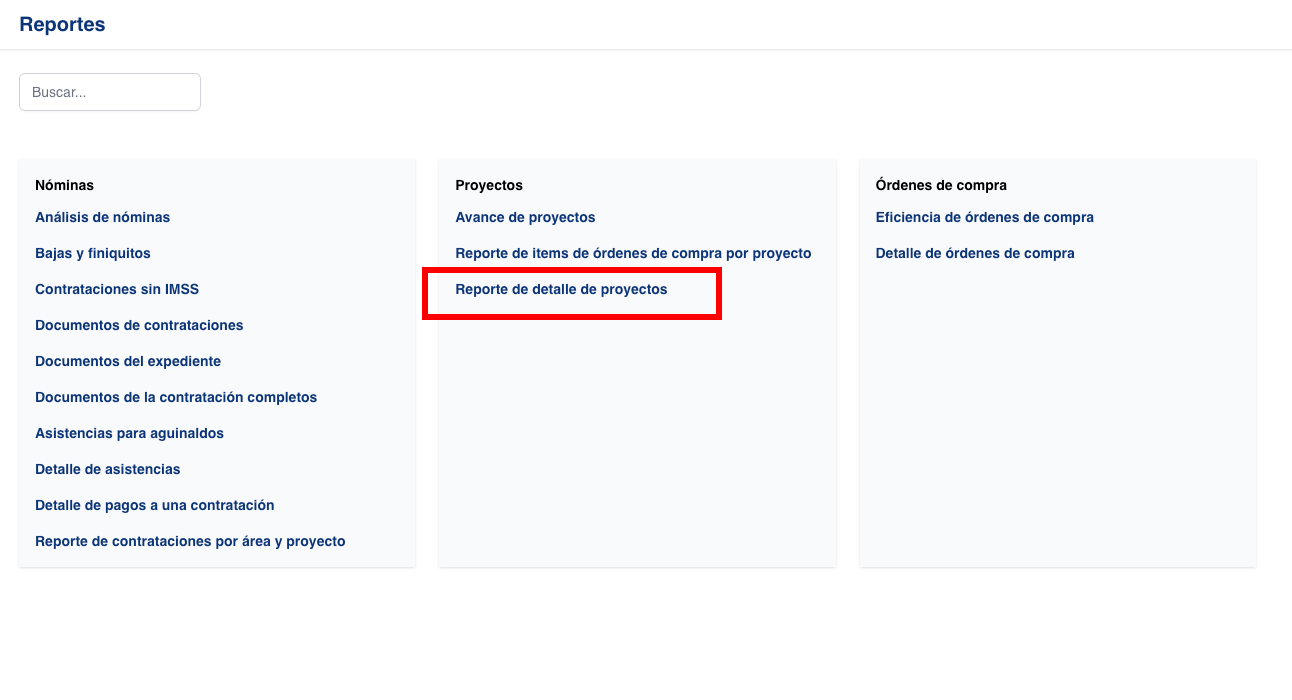The height and width of the screenshot is (700, 1292).
Task: Click the Nóminas section header
Action: (x=63, y=185)
